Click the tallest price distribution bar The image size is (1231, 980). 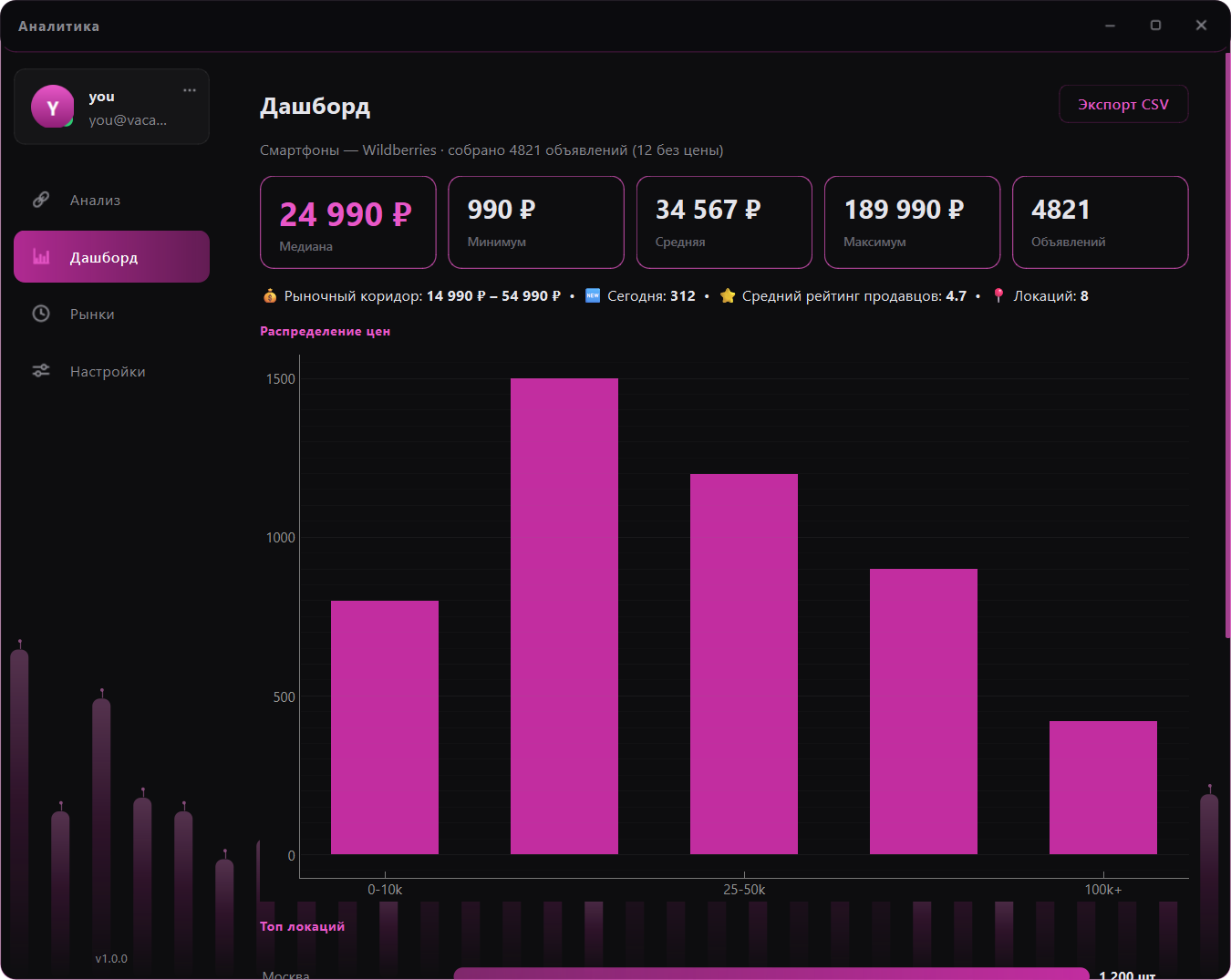tap(564, 616)
